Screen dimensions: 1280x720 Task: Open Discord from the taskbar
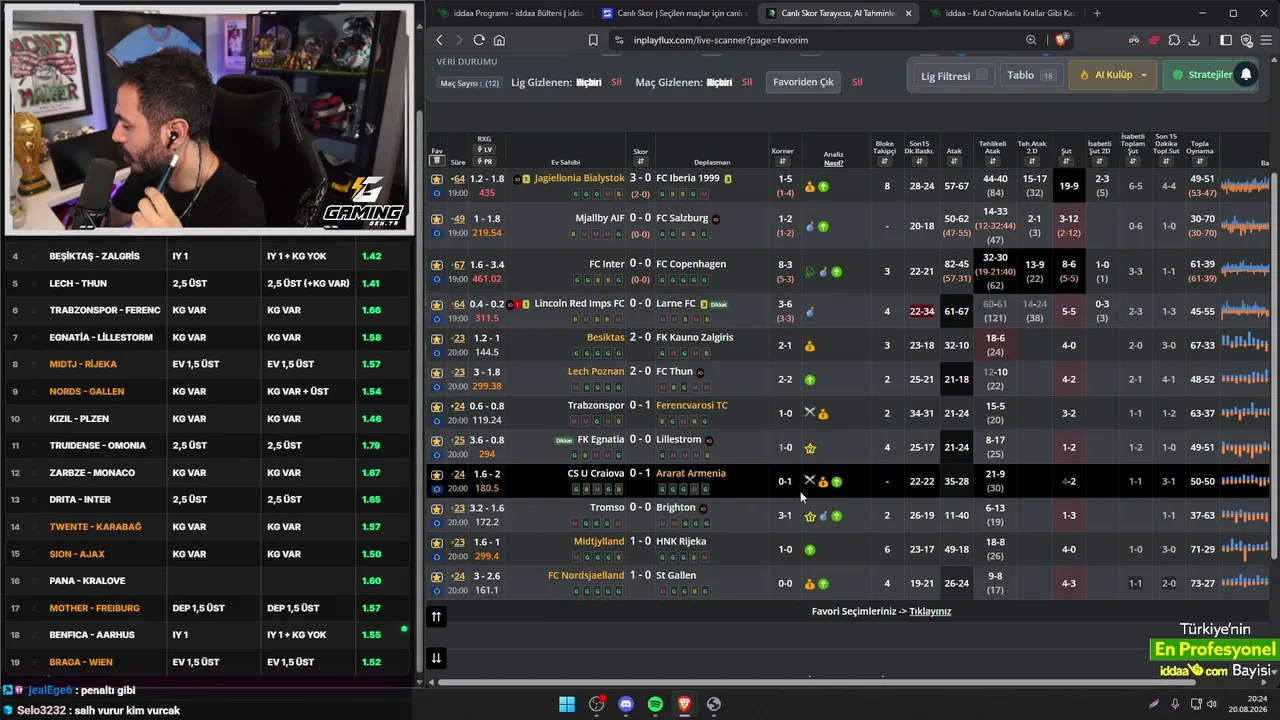click(x=626, y=704)
